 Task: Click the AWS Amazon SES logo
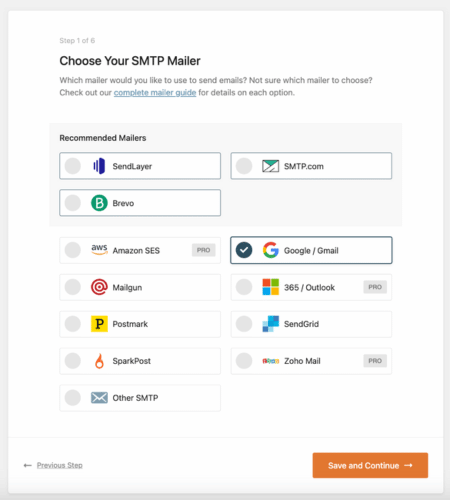coord(99,250)
